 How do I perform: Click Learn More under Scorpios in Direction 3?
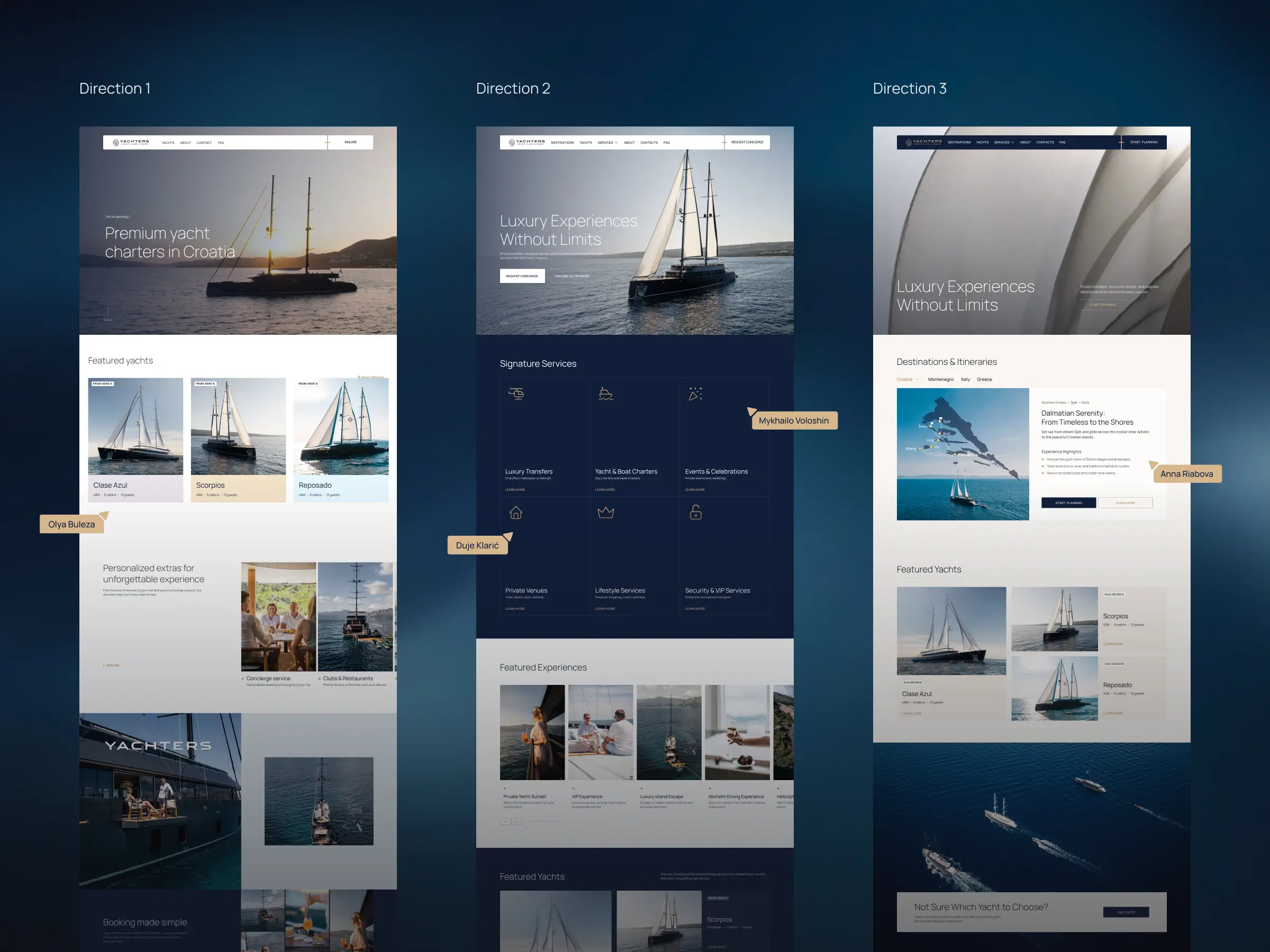click(1113, 644)
